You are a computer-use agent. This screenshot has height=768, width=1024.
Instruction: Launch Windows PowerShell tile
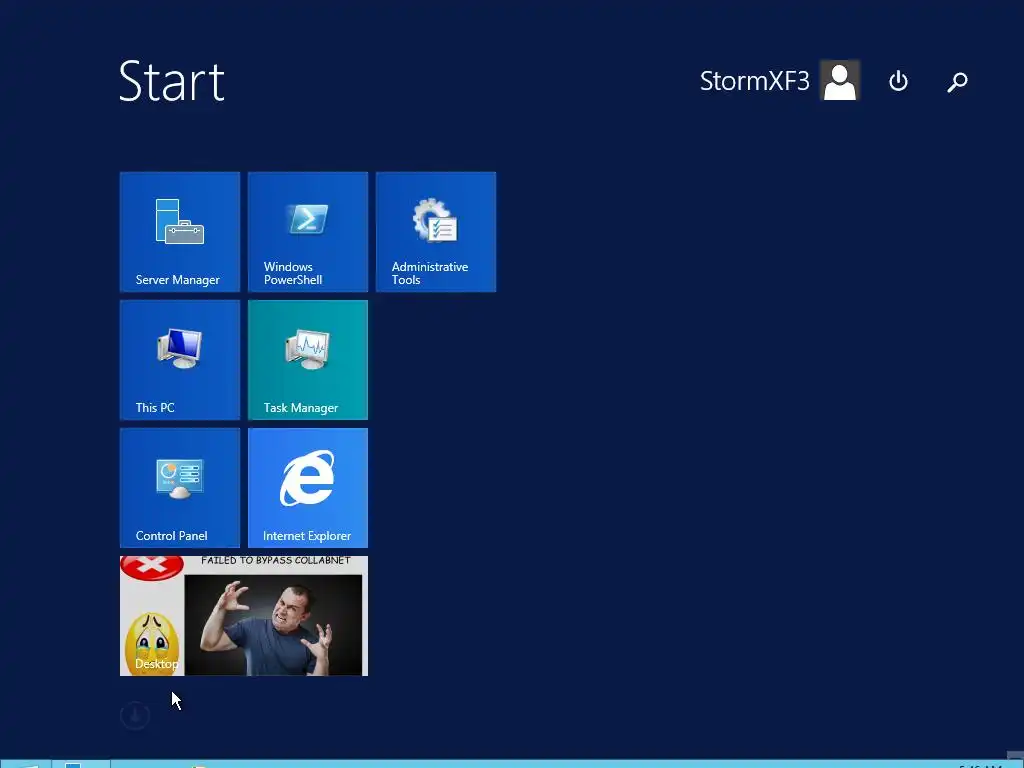click(308, 232)
